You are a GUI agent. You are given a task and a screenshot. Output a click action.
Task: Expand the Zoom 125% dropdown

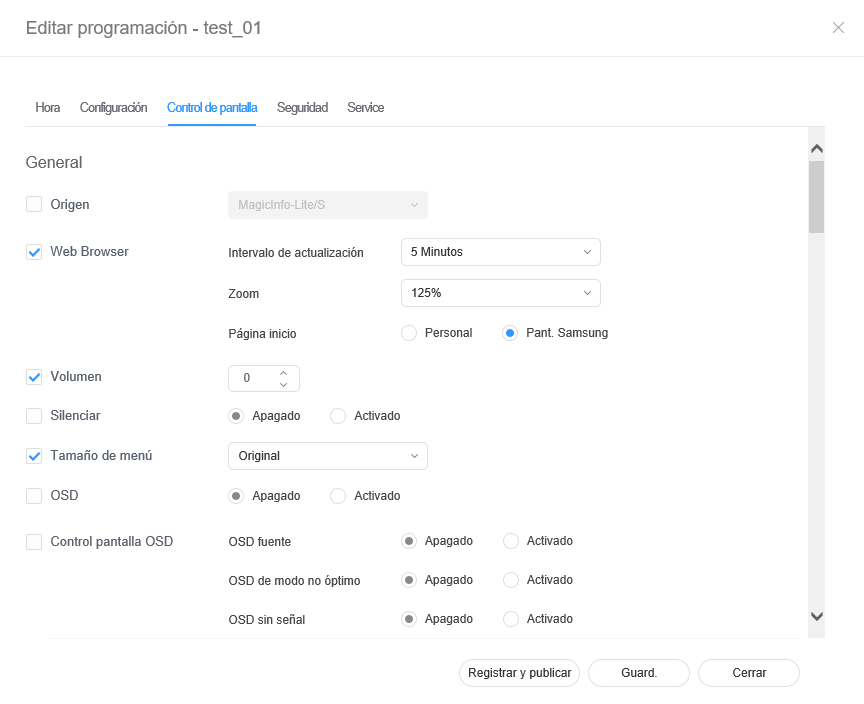coord(500,293)
